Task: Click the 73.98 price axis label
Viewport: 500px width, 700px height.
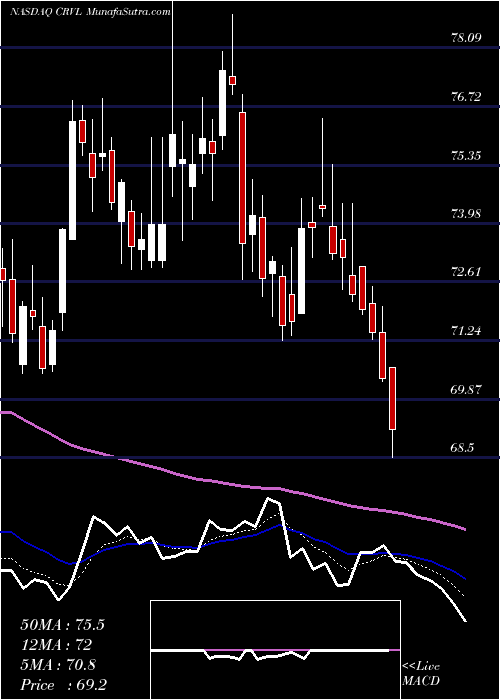Action: point(467,213)
